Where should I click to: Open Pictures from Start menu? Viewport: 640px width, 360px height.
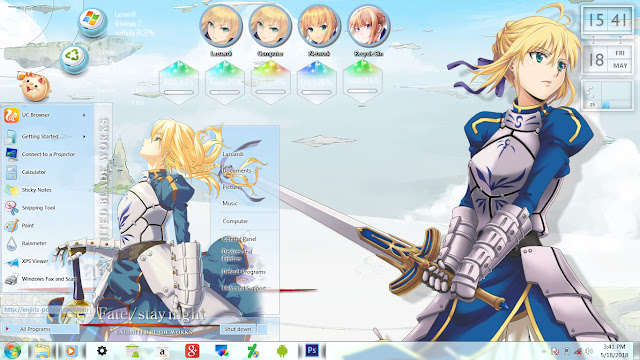(x=232, y=187)
